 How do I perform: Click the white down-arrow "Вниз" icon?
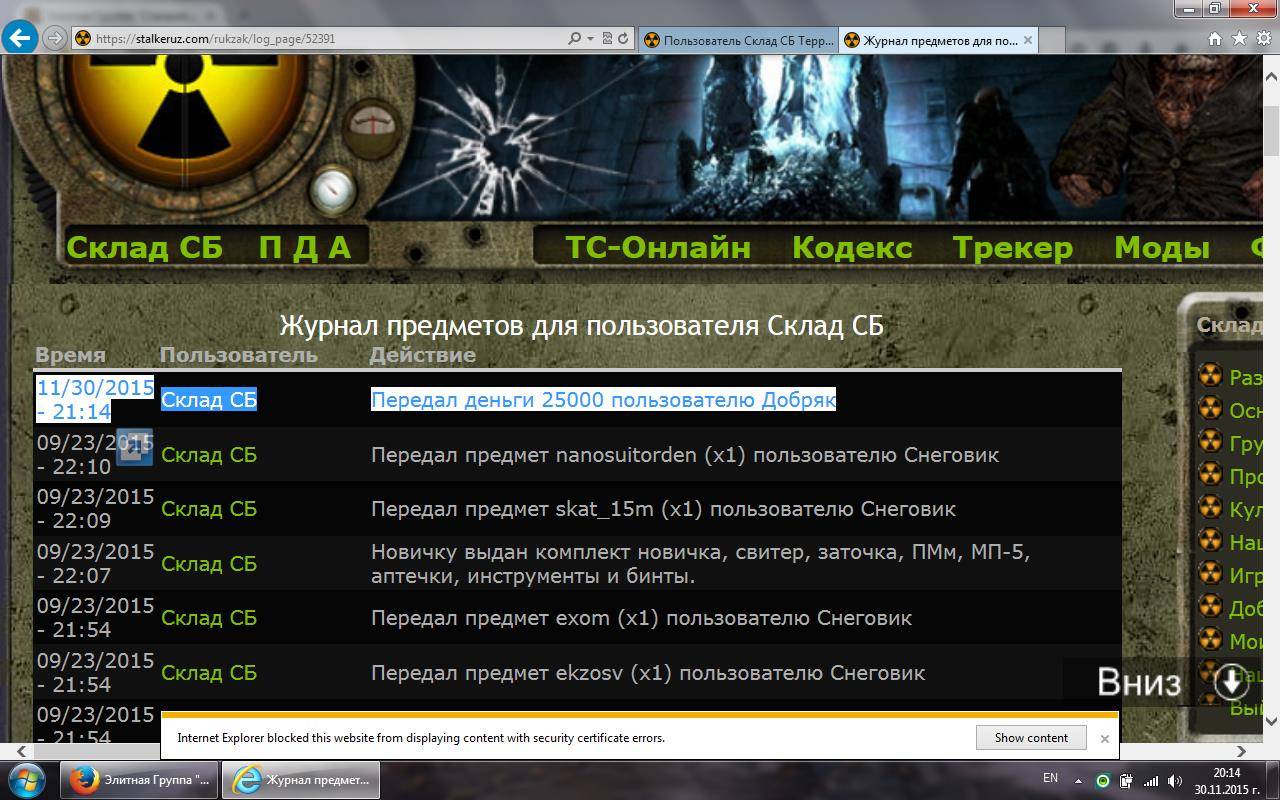click(1231, 680)
